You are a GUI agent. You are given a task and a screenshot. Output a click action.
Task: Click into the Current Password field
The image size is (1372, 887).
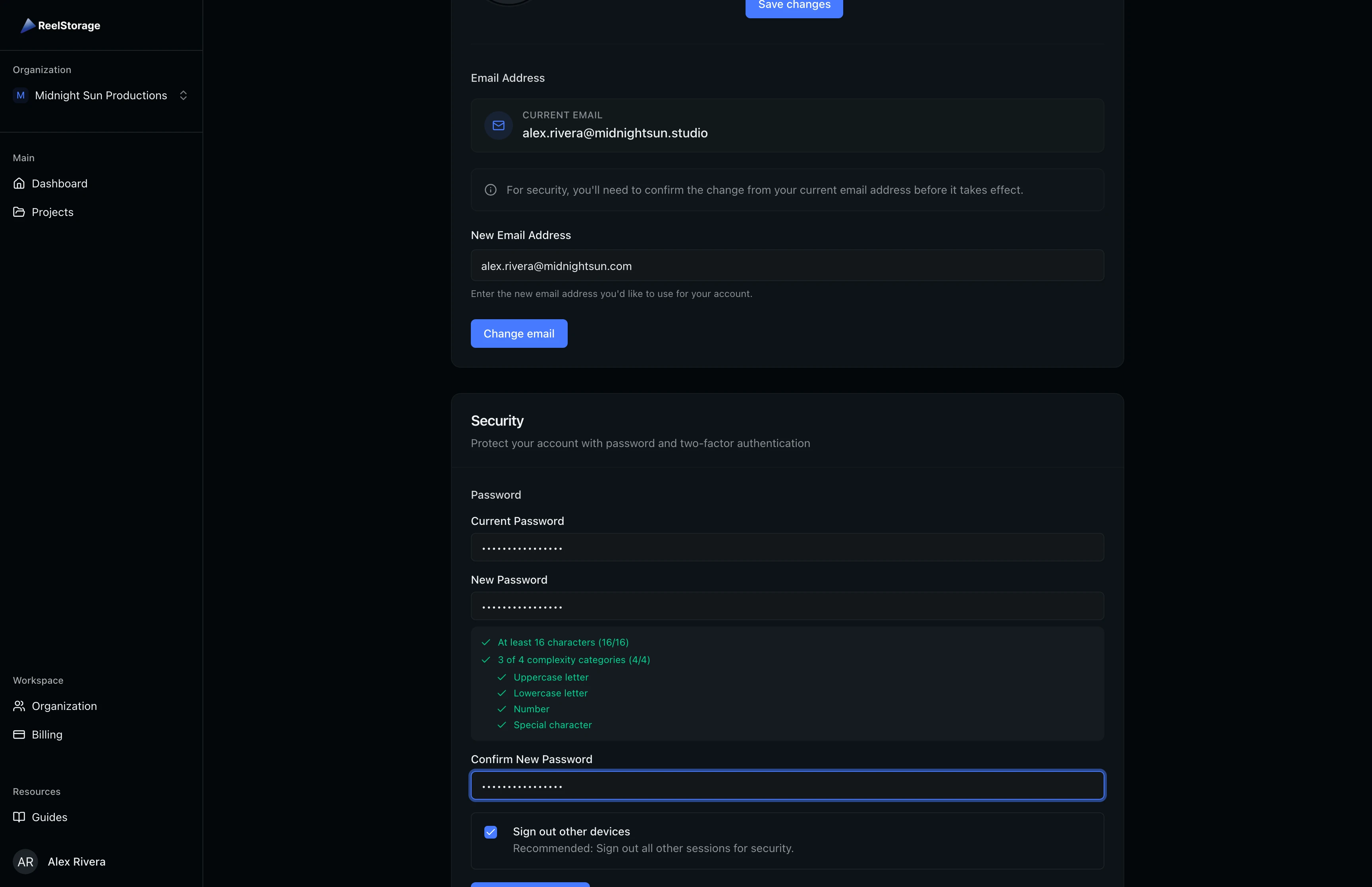(x=787, y=547)
